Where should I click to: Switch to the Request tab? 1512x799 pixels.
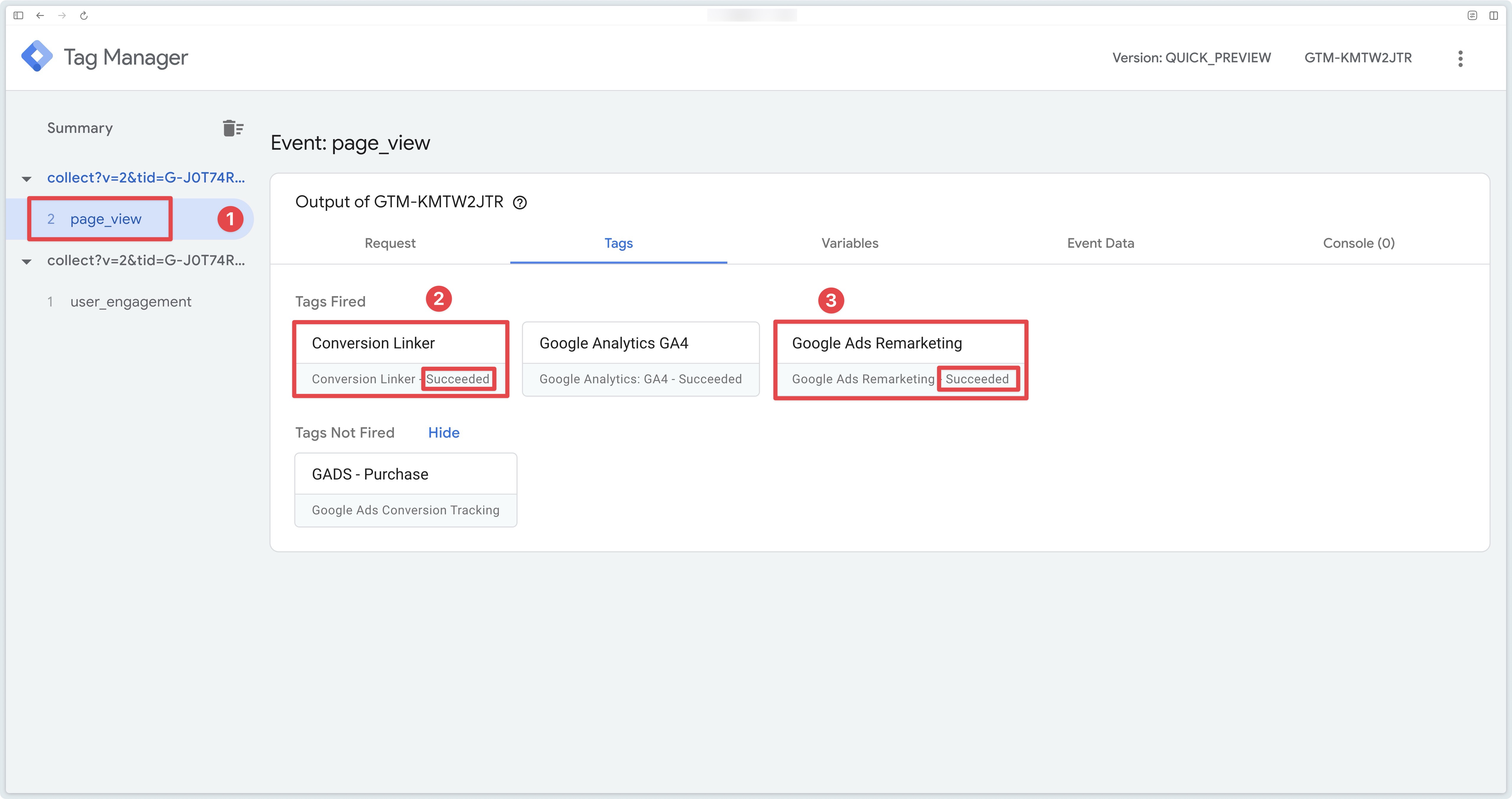[x=390, y=243]
